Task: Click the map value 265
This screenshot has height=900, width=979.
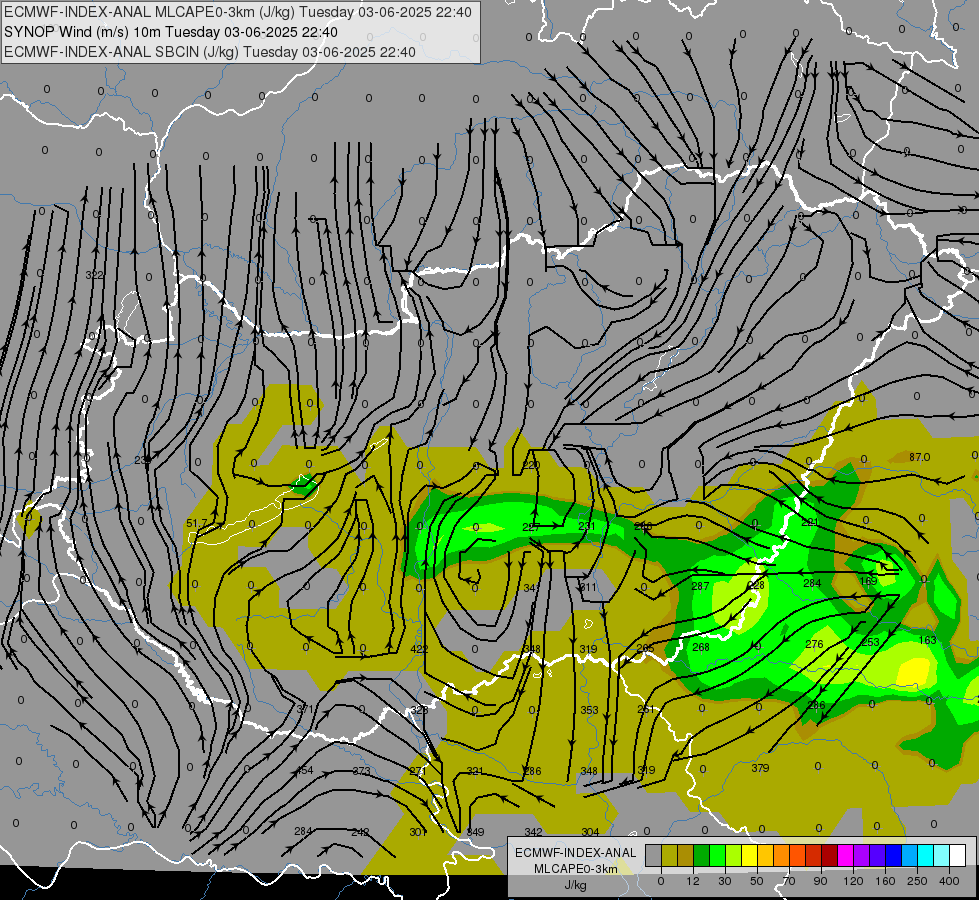Action: coord(645,648)
